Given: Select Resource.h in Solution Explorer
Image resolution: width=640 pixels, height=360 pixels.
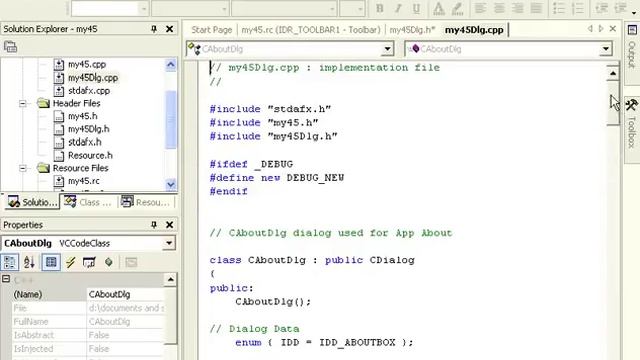Looking at the screenshot, I should pyautogui.click(x=90, y=156).
